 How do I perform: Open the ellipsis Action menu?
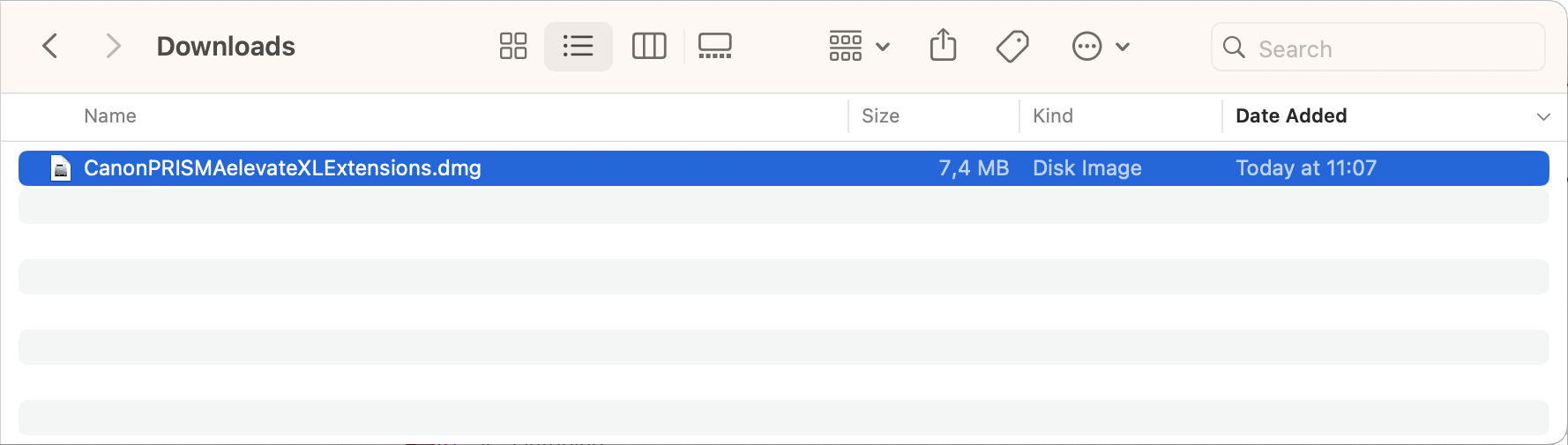click(1100, 46)
